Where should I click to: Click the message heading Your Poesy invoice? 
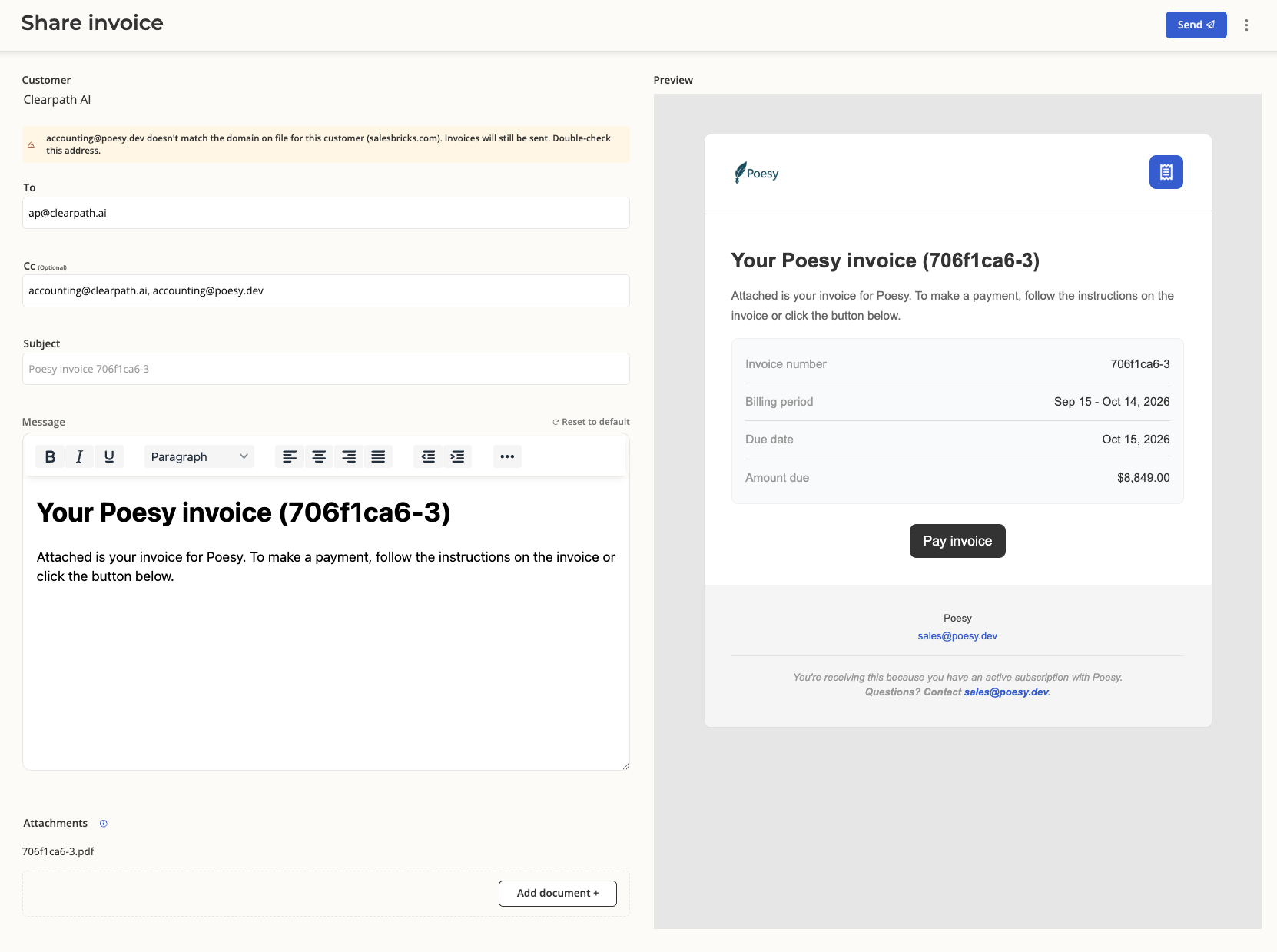click(x=244, y=512)
